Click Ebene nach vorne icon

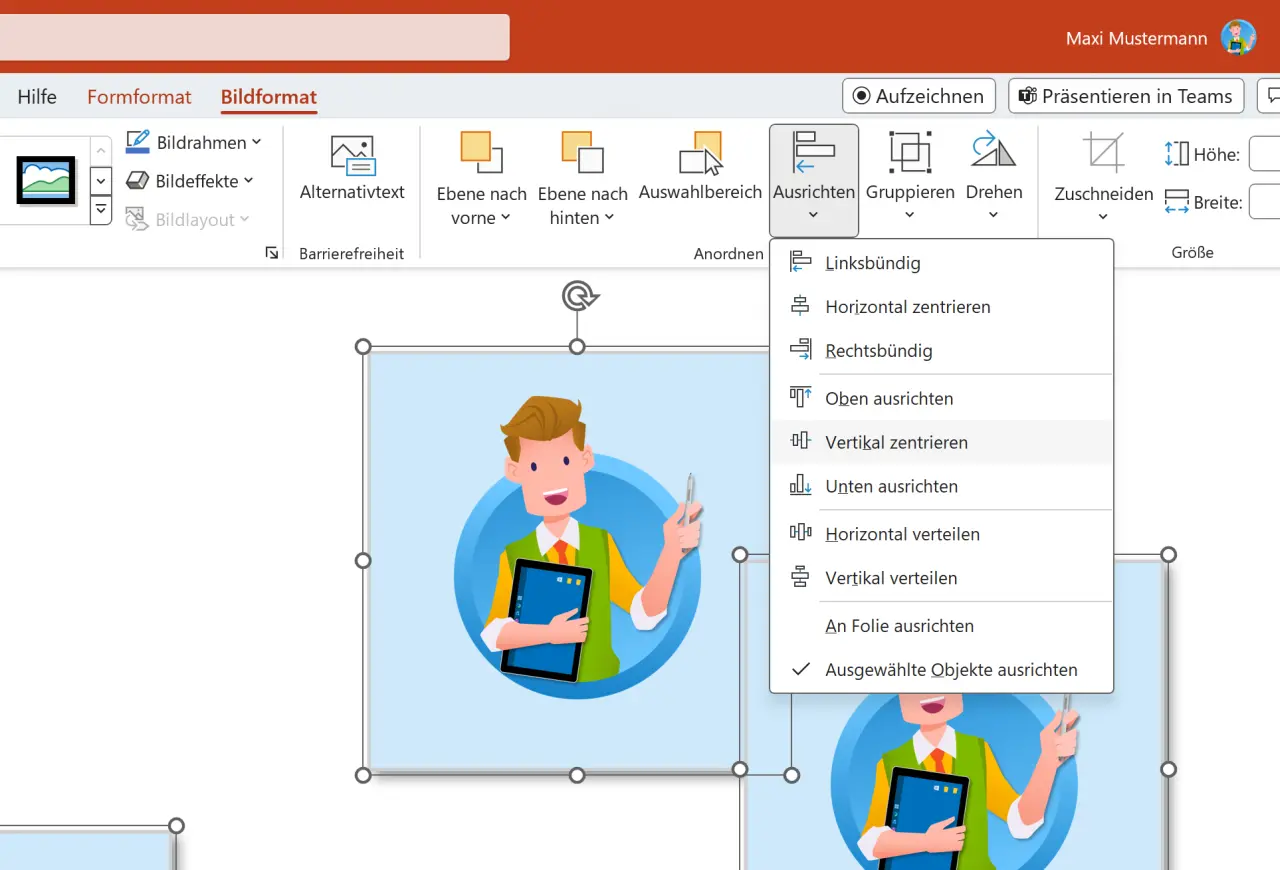481,152
